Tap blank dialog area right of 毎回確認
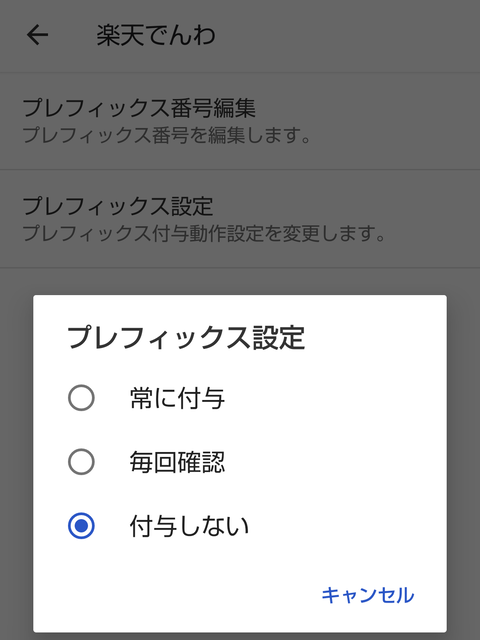 pyautogui.click(x=335, y=462)
